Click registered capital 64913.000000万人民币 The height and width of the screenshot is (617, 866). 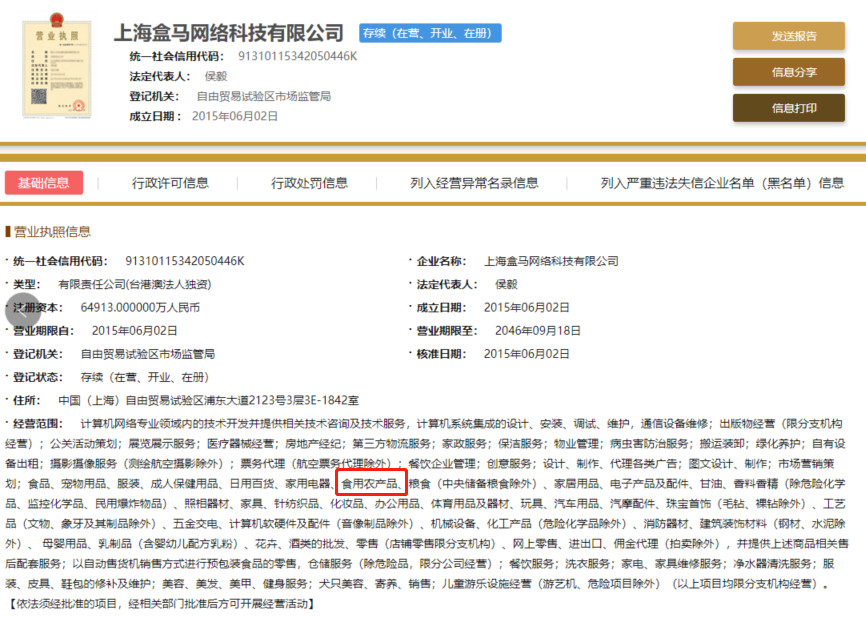point(140,308)
